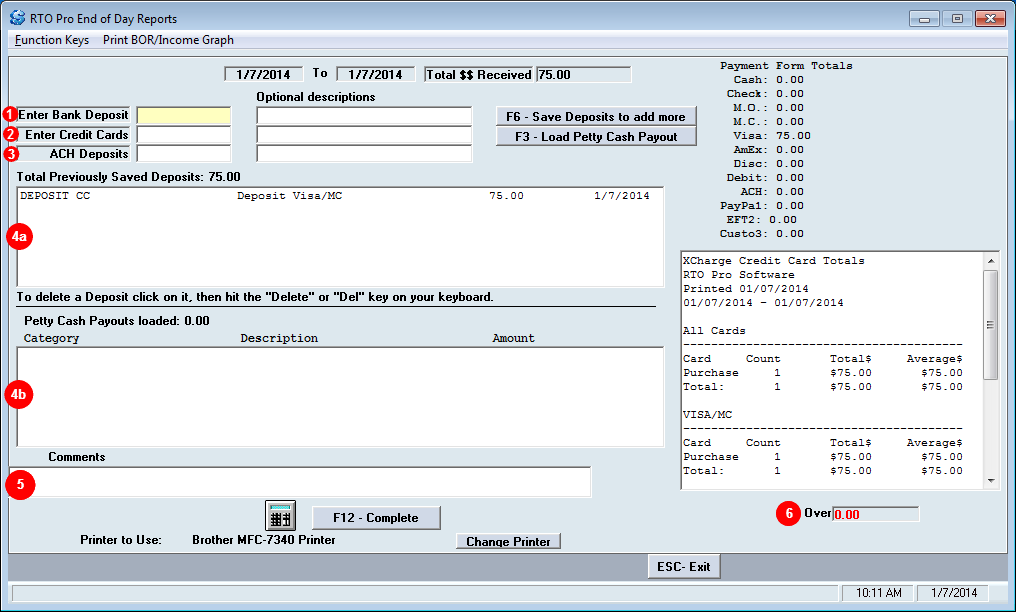Click the Comments text box

(x=300, y=482)
